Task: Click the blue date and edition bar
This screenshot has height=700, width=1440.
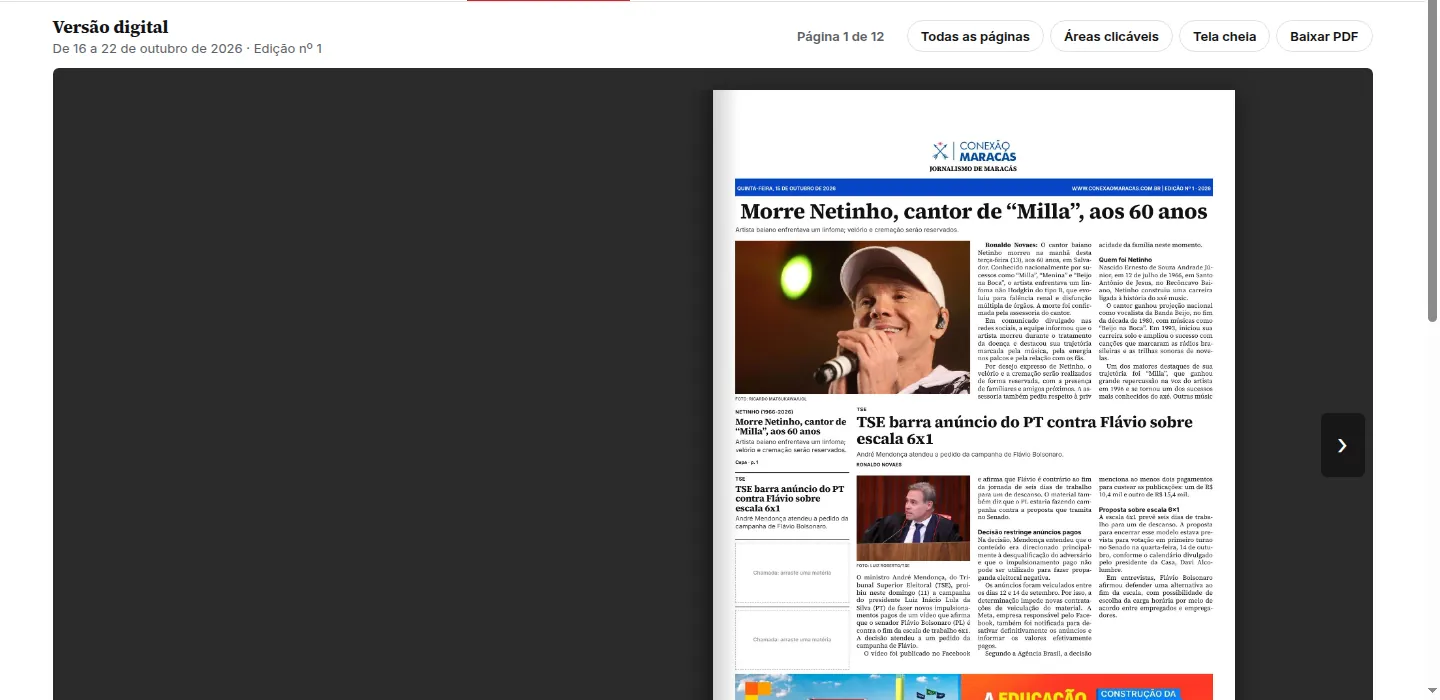Action: [973, 187]
